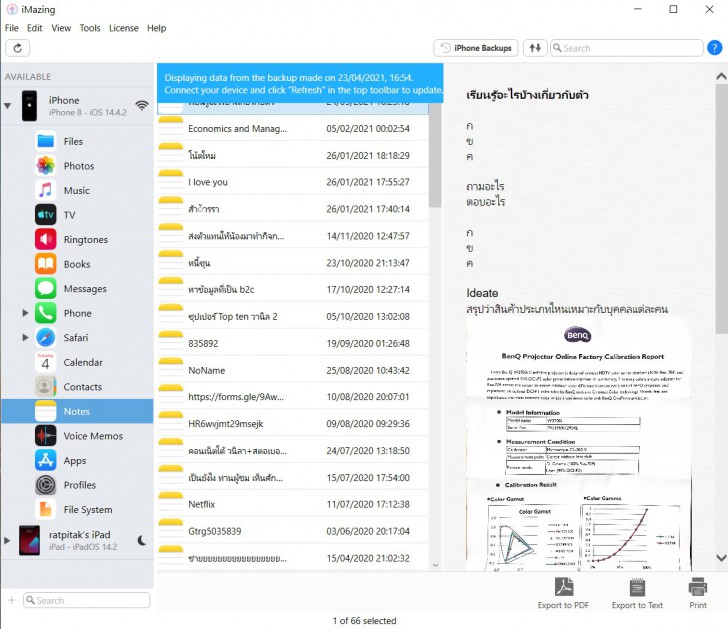Select the '835892' note row
728x629 pixels.
(x=292, y=343)
